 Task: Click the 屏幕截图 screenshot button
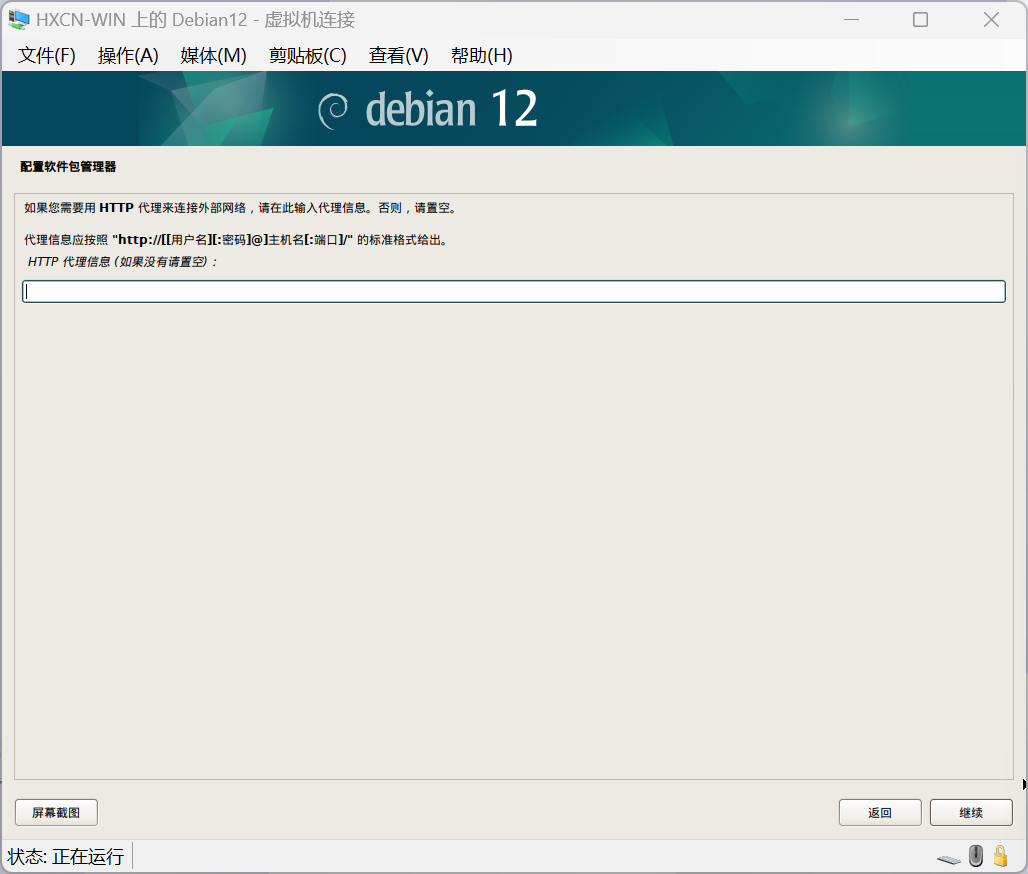tap(56, 812)
